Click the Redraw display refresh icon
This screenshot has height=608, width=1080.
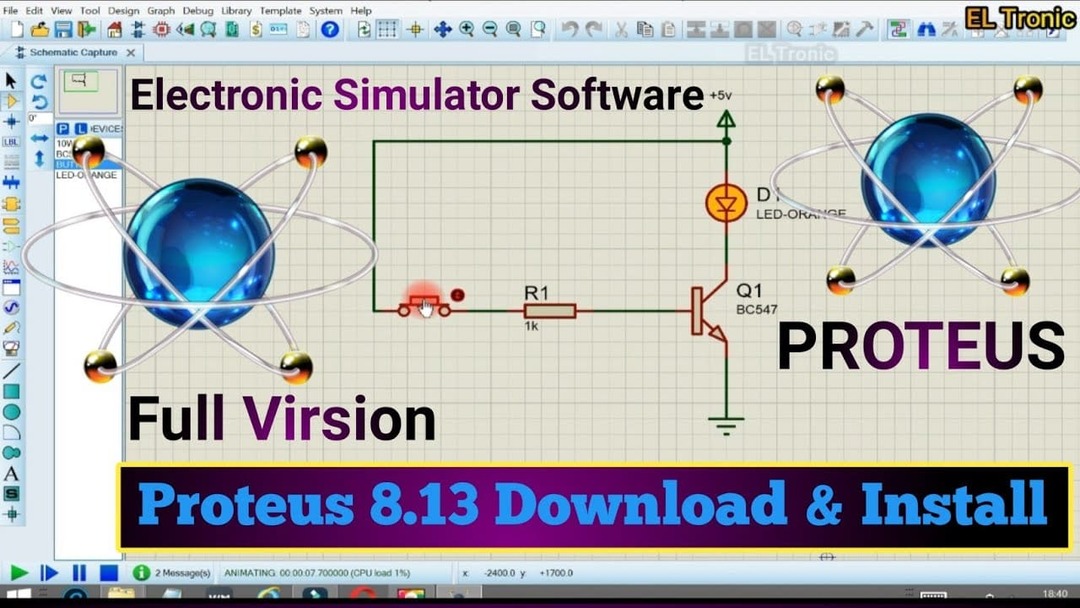click(364, 30)
